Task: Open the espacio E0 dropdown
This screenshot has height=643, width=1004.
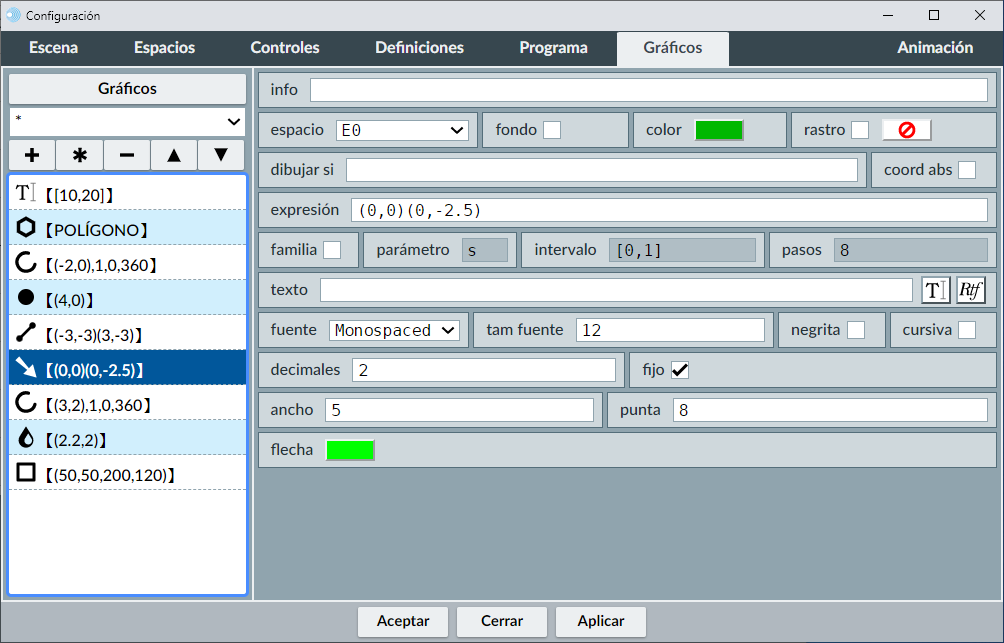Action: click(402, 130)
